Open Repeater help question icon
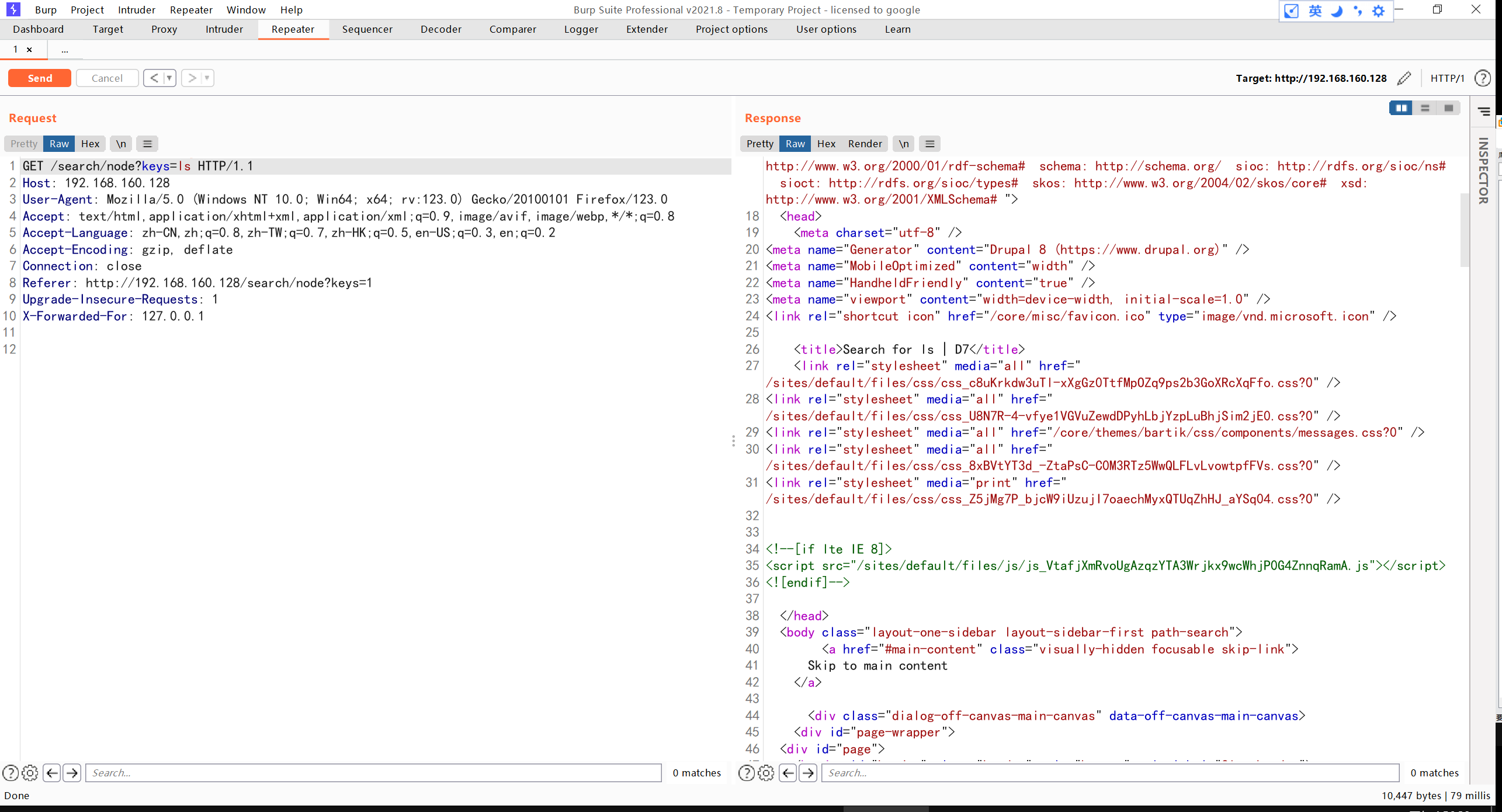 pos(1482,78)
